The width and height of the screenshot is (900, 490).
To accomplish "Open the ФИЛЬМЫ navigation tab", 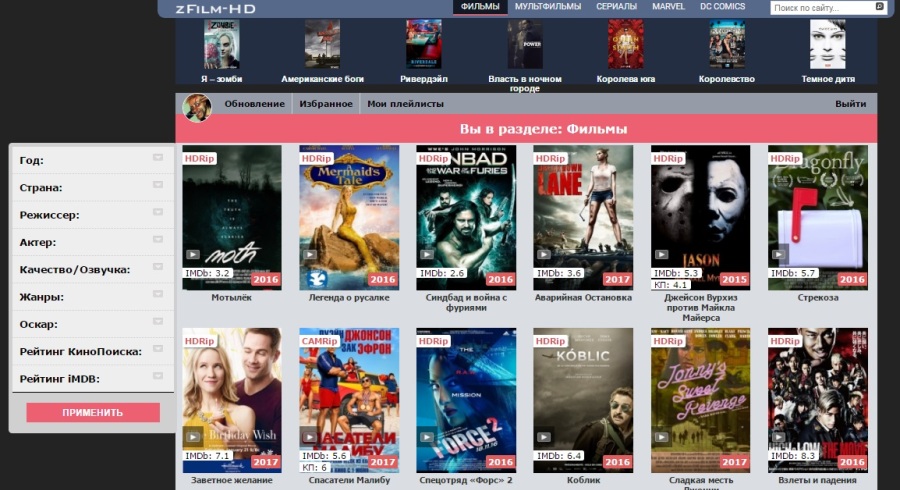I will 480,7.
